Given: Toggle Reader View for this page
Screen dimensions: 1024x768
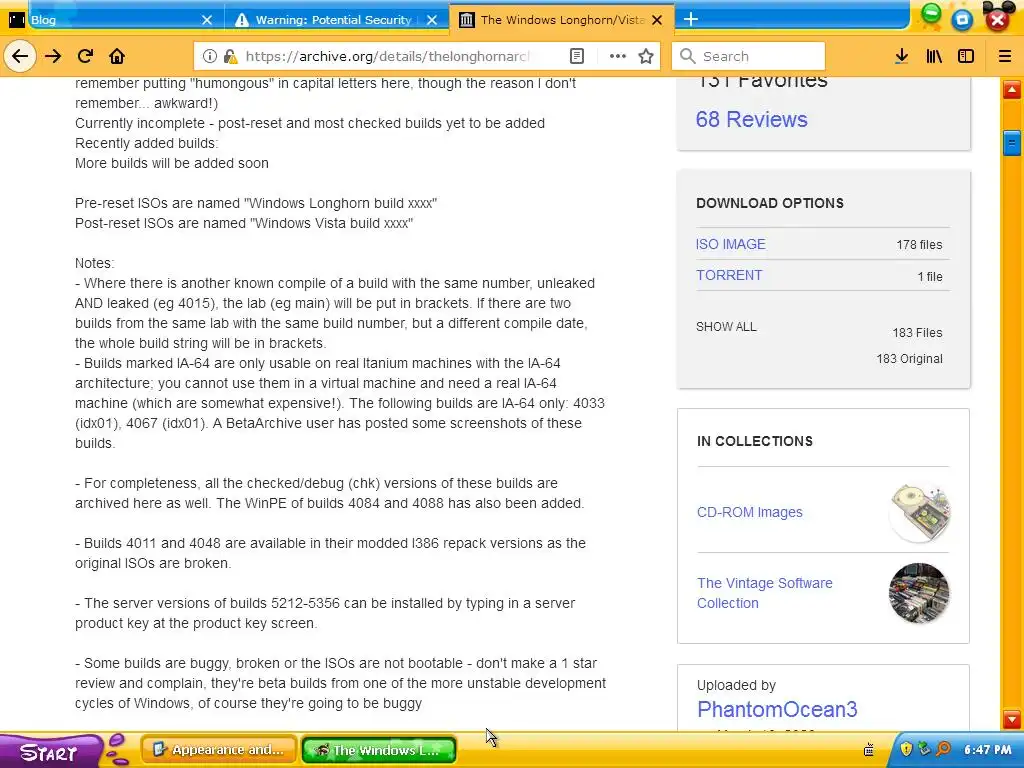Looking at the screenshot, I should (x=577, y=56).
